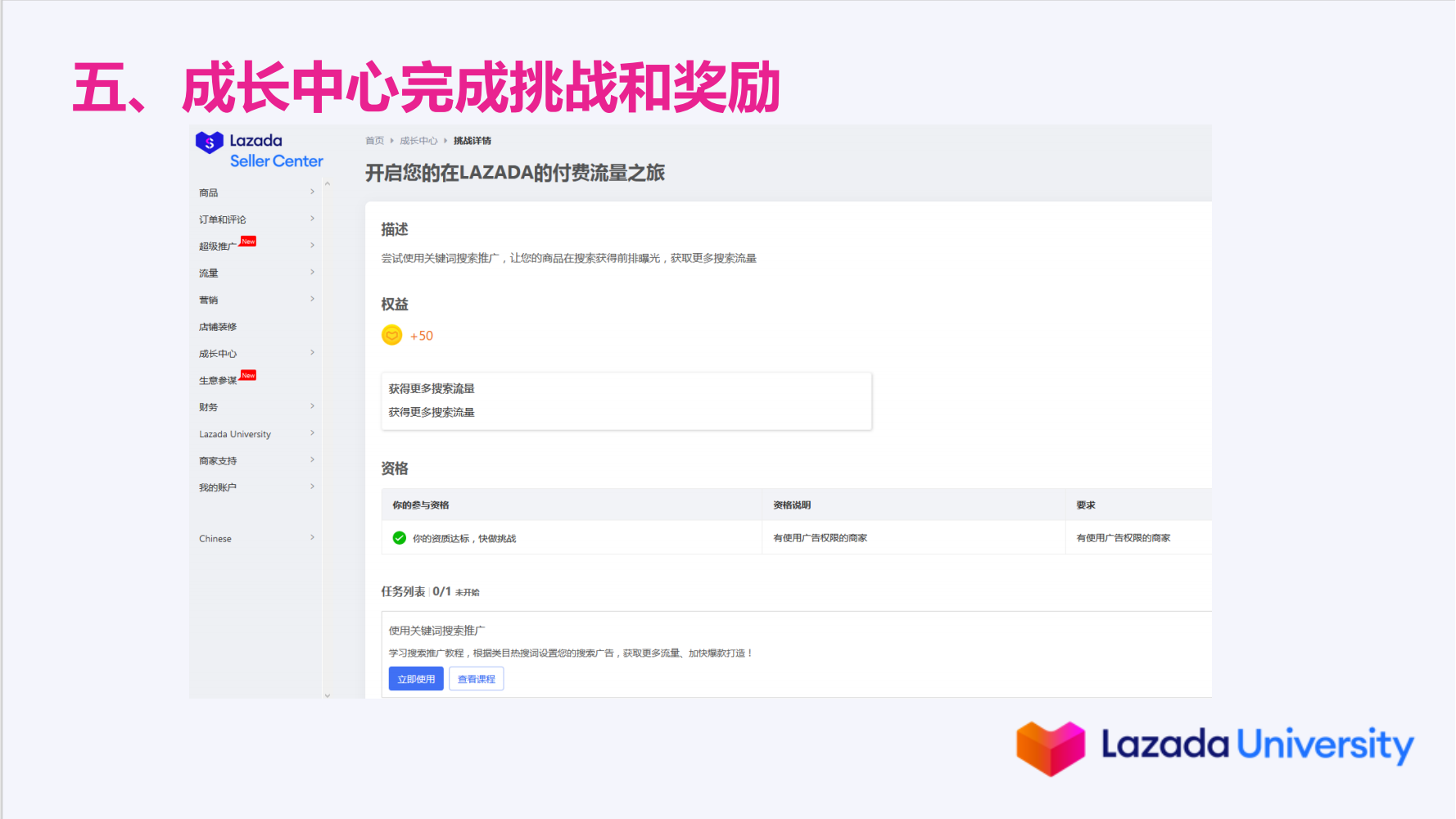Image resolution: width=1456 pixels, height=819 pixels.
Task: Expand the Lazada University sidebar chevron
Action: coord(312,433)
